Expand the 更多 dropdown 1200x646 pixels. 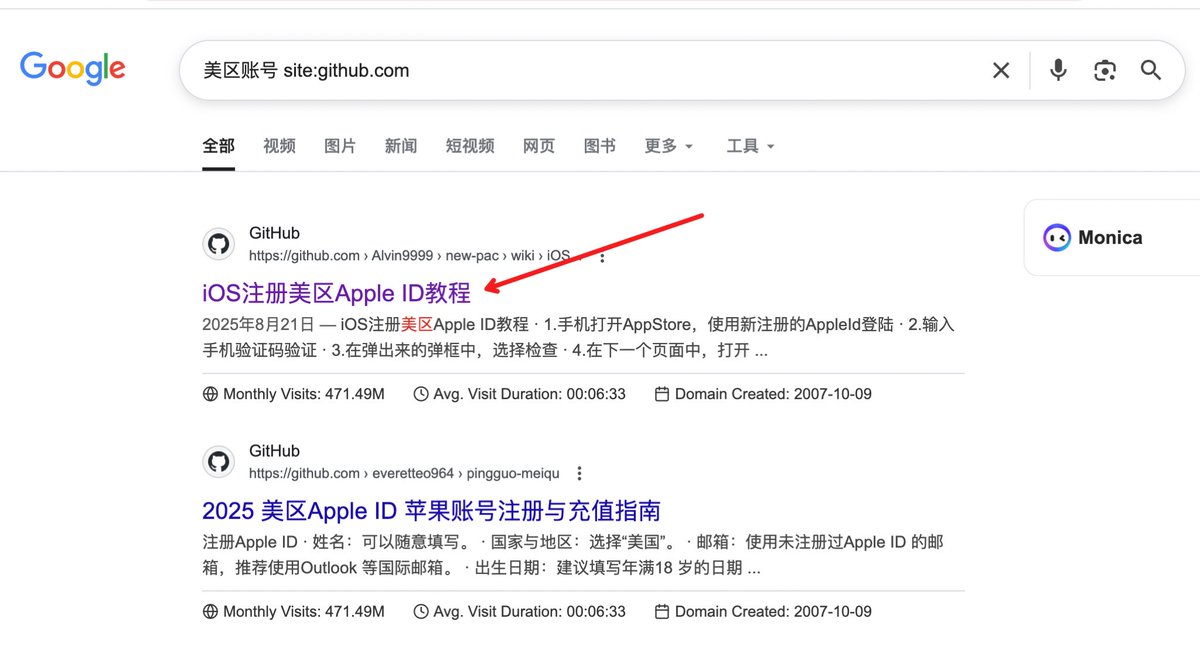[x=669, y=146]
